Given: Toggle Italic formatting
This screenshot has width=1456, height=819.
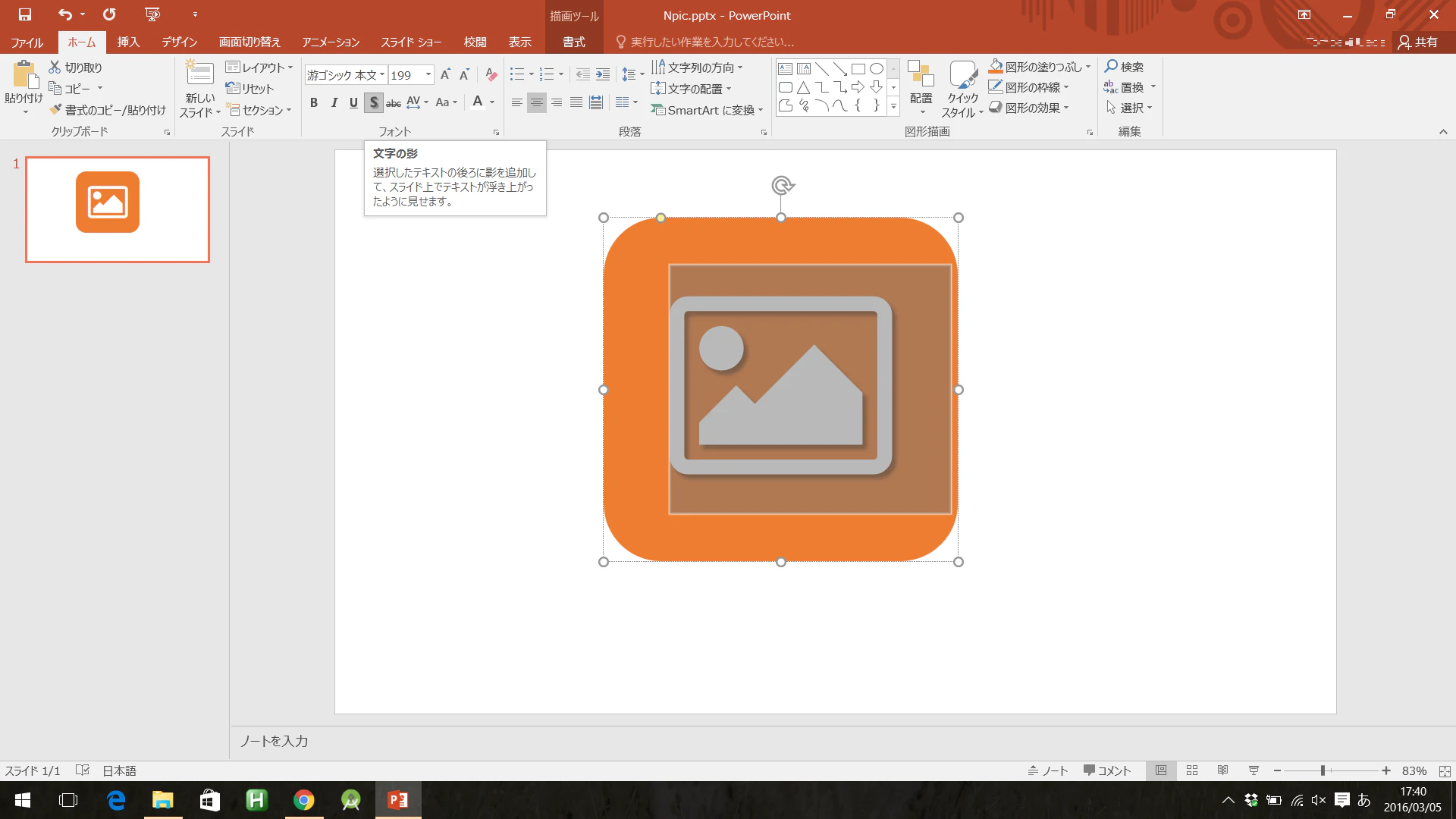Looking at the screenshot, I should (x=334, y=102).
